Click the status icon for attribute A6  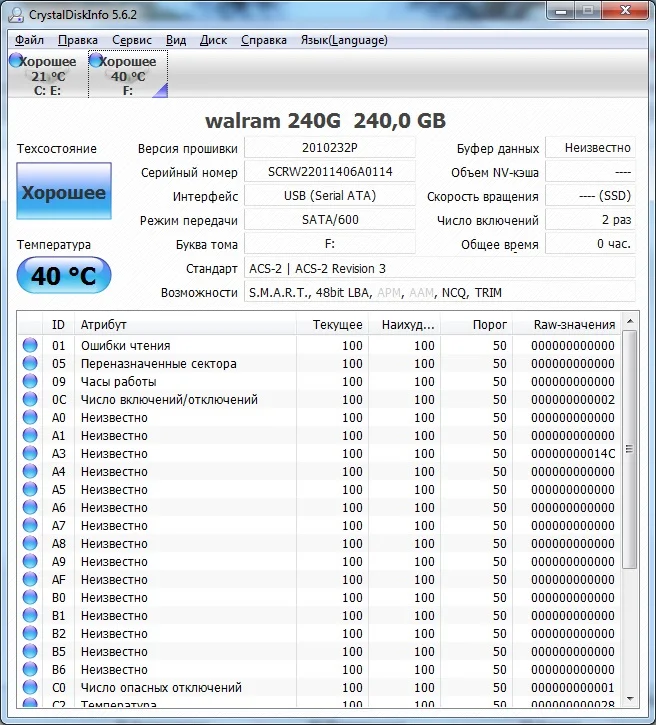(30, 507)
